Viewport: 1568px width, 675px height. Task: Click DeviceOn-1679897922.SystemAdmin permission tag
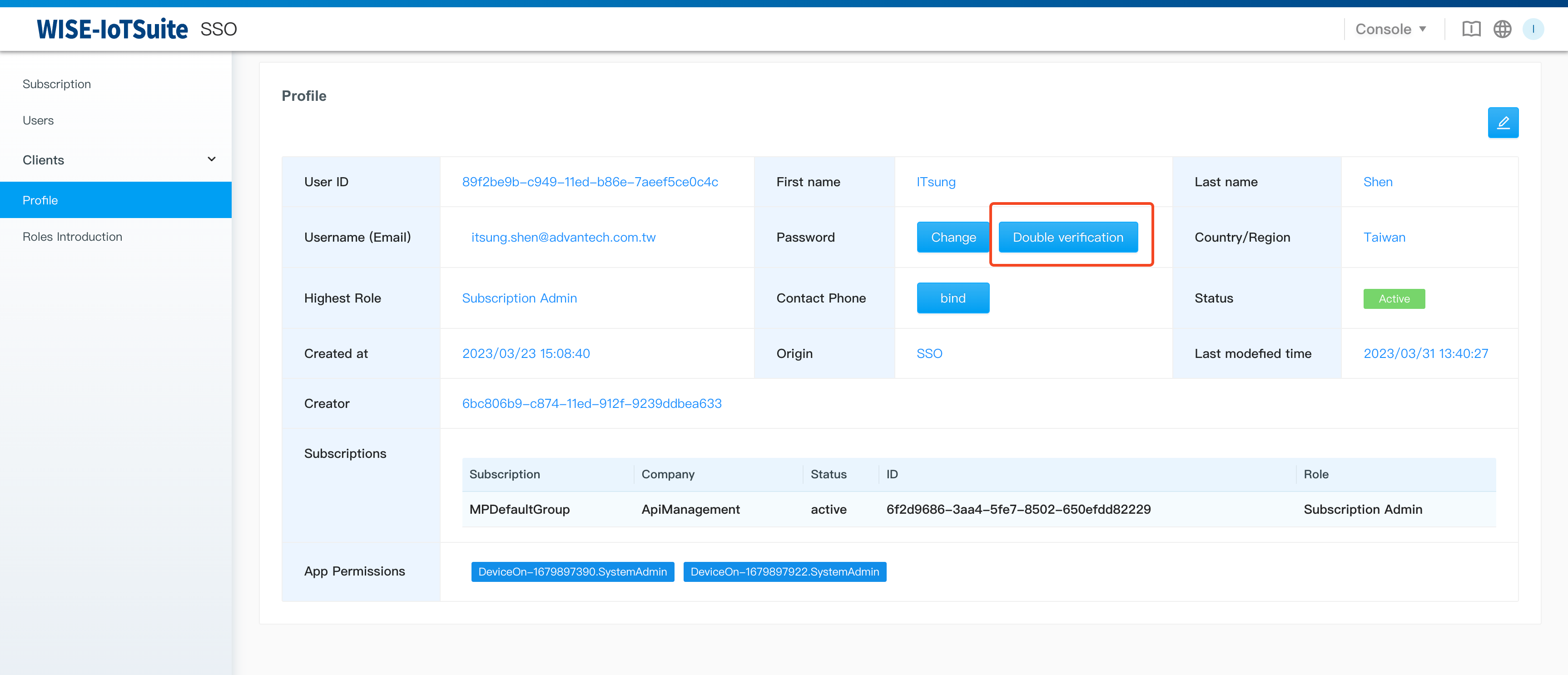784,571
